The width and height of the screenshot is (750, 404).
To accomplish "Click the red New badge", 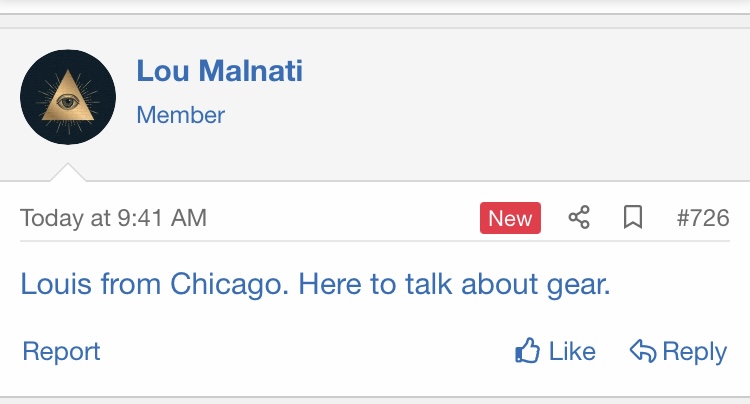I will pos(510,218).
